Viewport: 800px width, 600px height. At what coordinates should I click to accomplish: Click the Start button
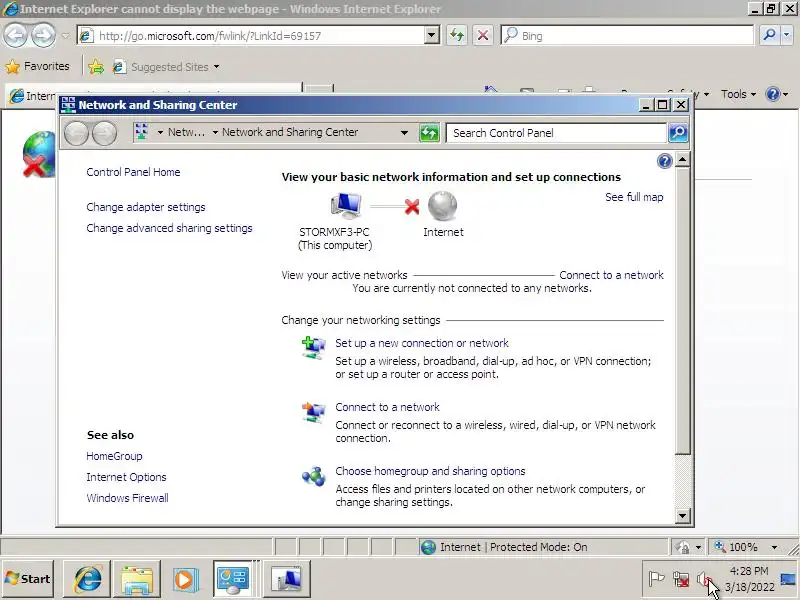coord(28,579)
